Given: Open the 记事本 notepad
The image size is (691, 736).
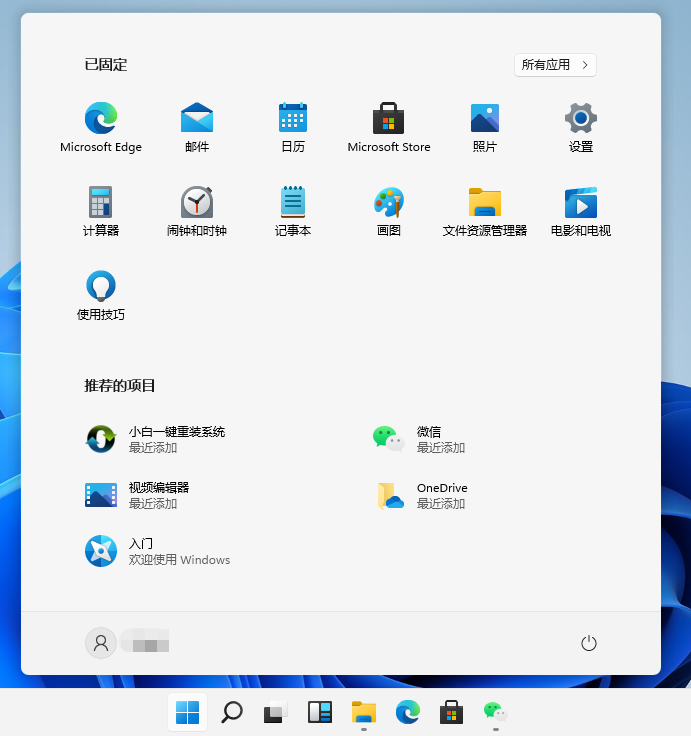Looking at the screenshot, I should 293,211.
